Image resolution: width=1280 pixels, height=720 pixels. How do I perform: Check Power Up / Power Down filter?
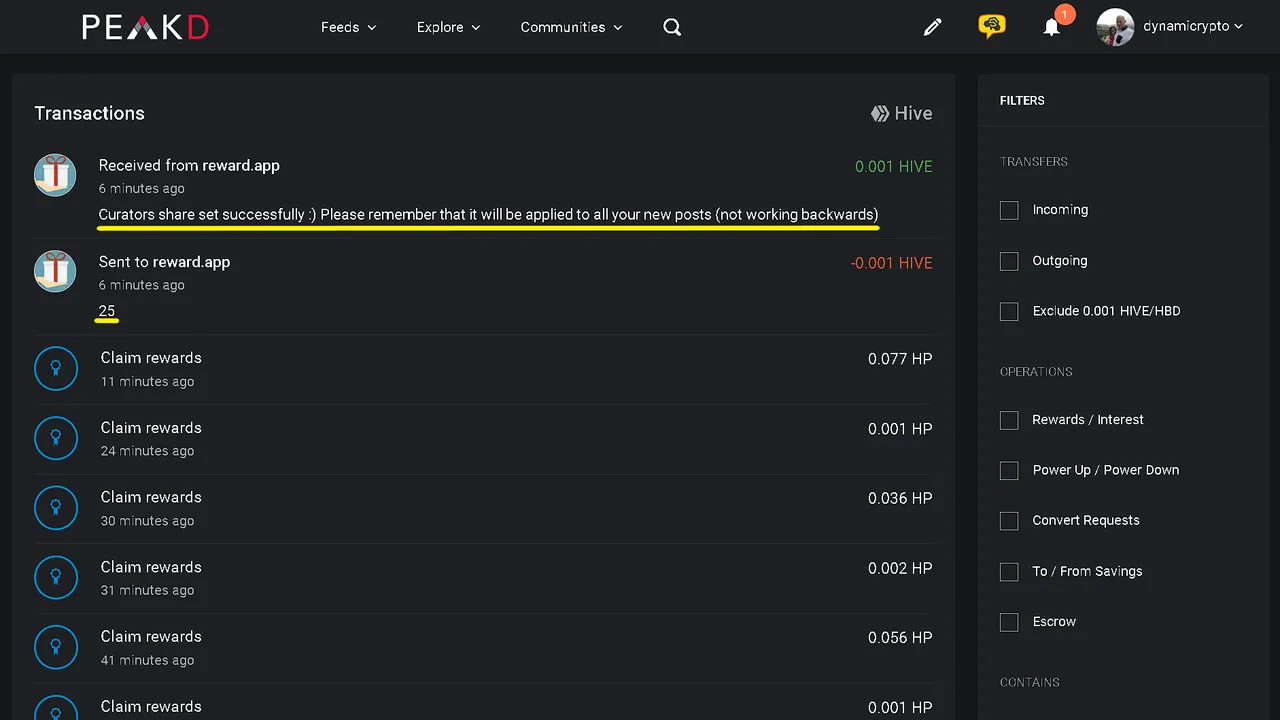pyautogui.click(x=1009, y=470)
